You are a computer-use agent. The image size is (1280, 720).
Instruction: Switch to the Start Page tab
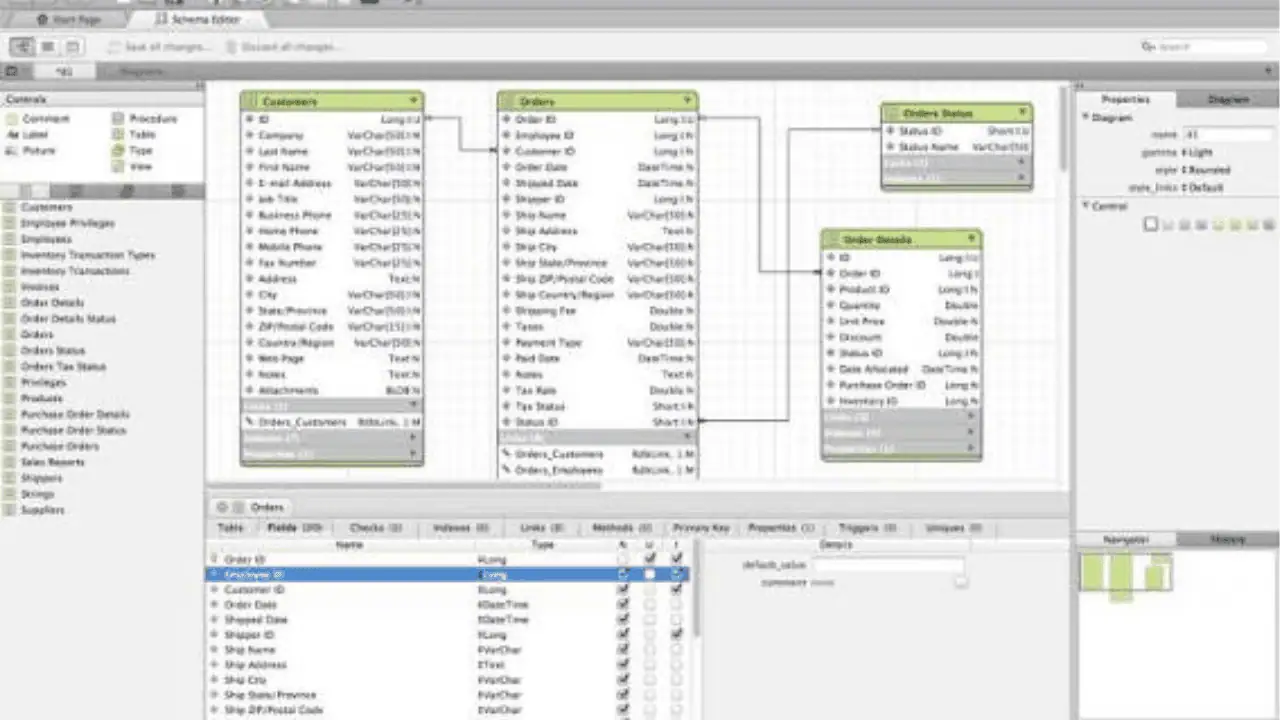coord(68,19)
